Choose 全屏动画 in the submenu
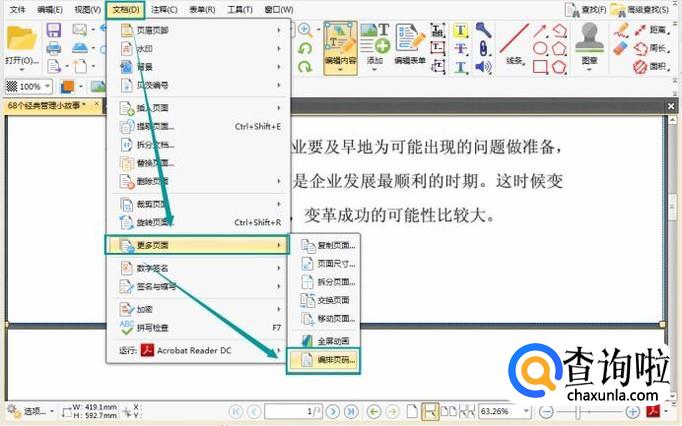 [x=324, y=341]
